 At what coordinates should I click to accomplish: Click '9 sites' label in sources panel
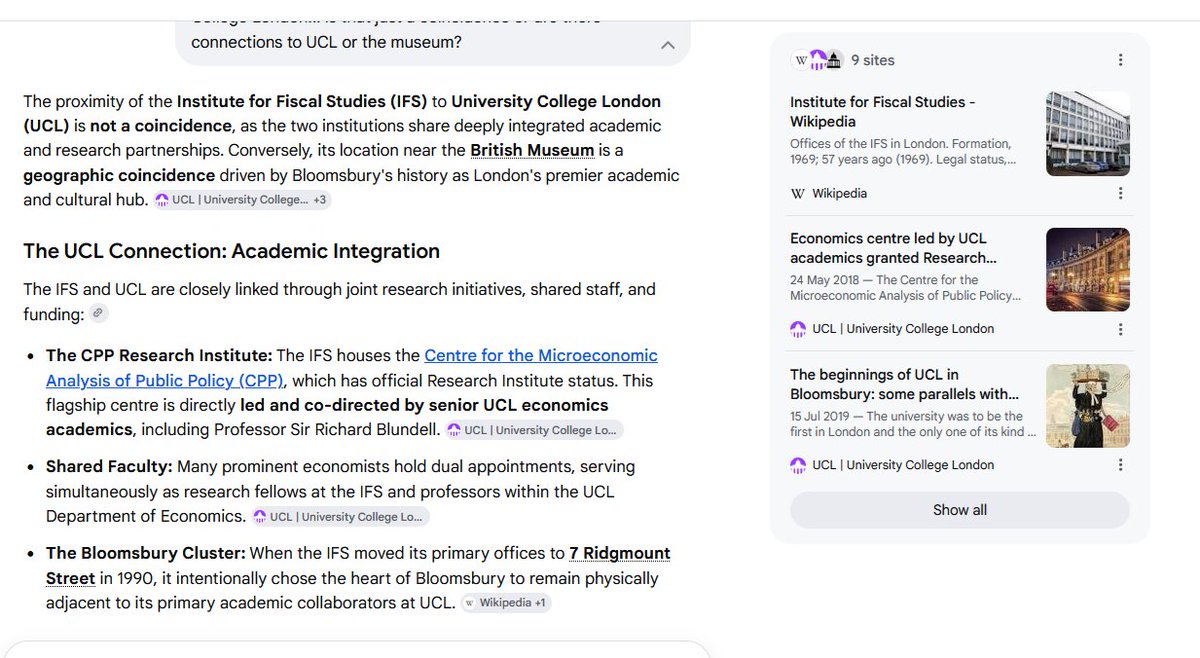pyautogui.click(x=873, y=60)
